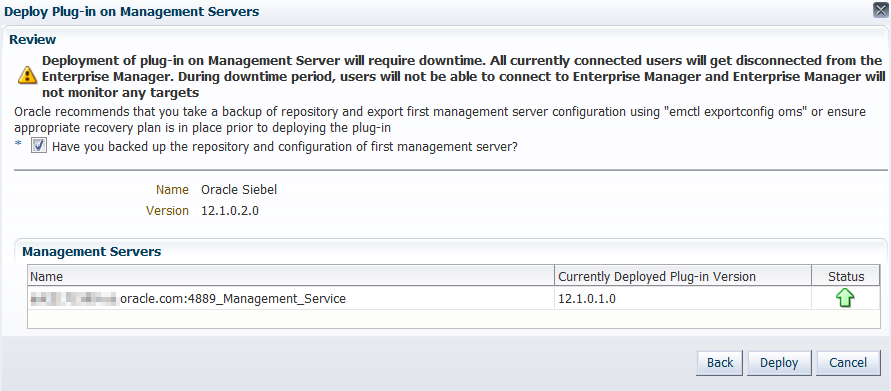Image resolution: width=891 pixels, height=391 pixels.
Task: Click the version value 12.1.0.2.0
Action: pyautogui.click(x=230, y=211)
